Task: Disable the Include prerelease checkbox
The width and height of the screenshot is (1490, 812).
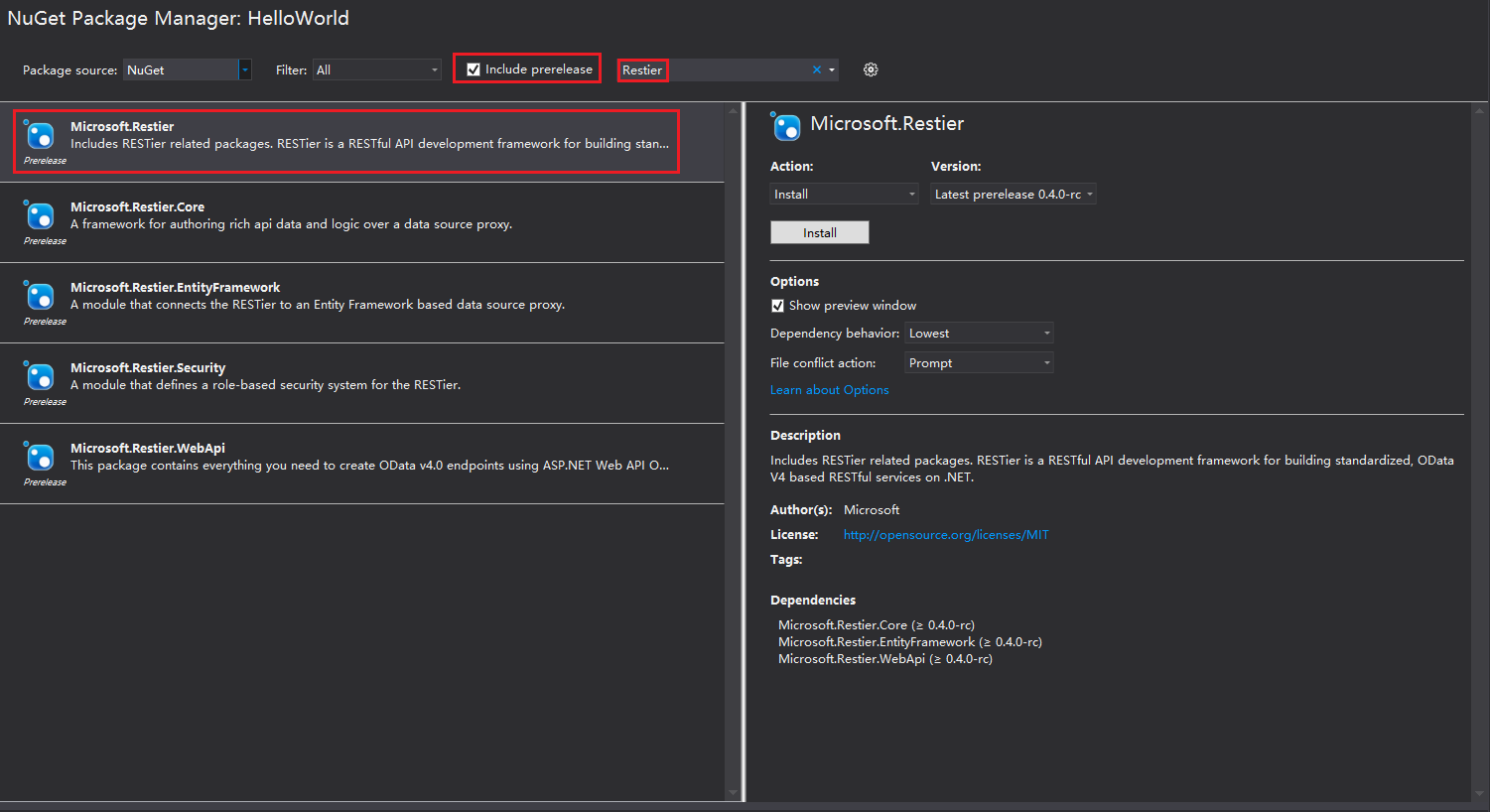Action: pos(474,69)
